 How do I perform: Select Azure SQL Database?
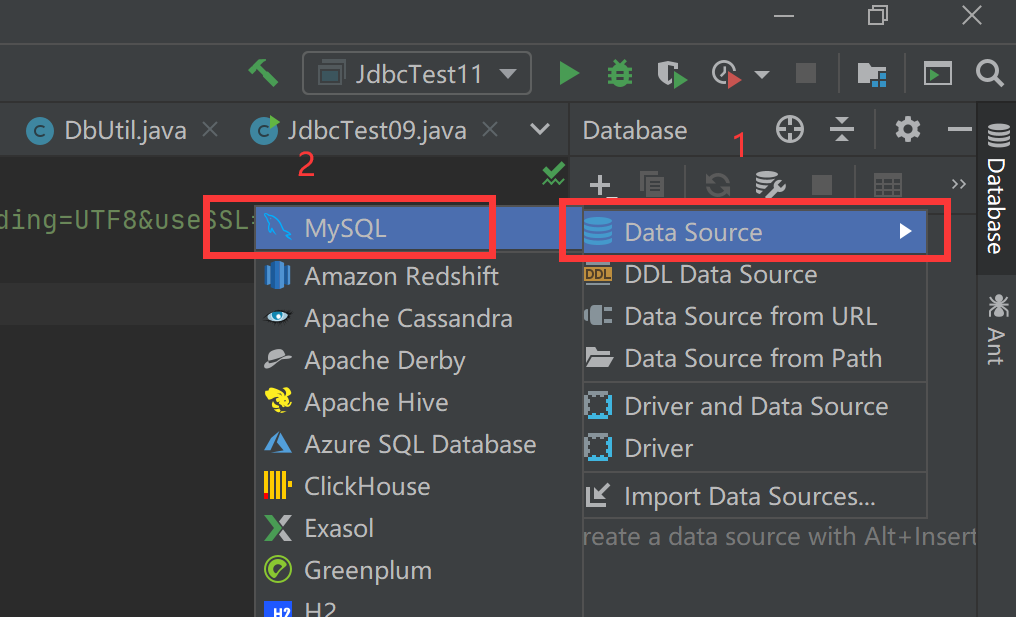[x=418, y=445]
